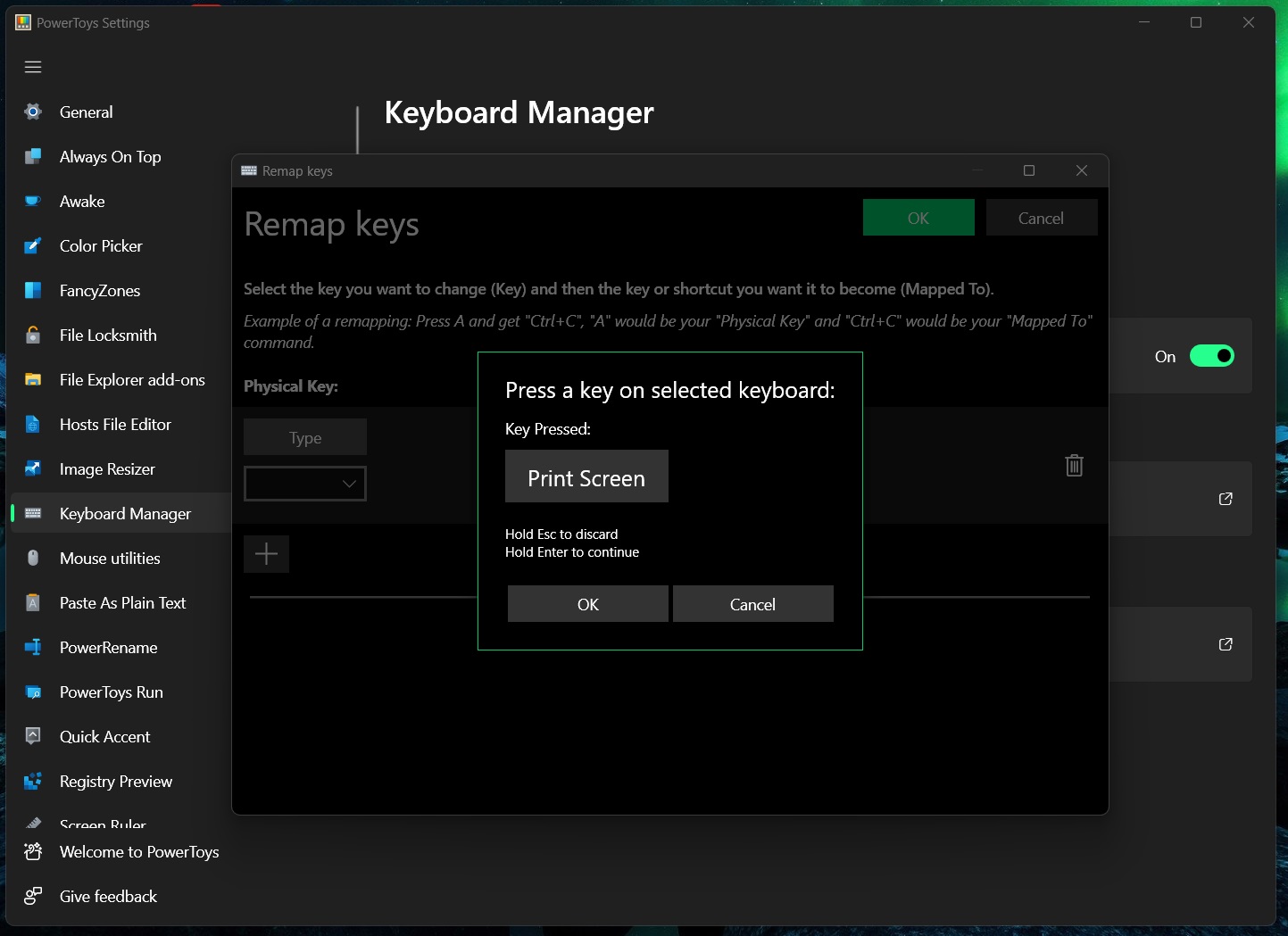The height and width of the screenshot is (936, 1288).
Task: Open Mouse utilities via its icon
Action: (x=33, y=558)
